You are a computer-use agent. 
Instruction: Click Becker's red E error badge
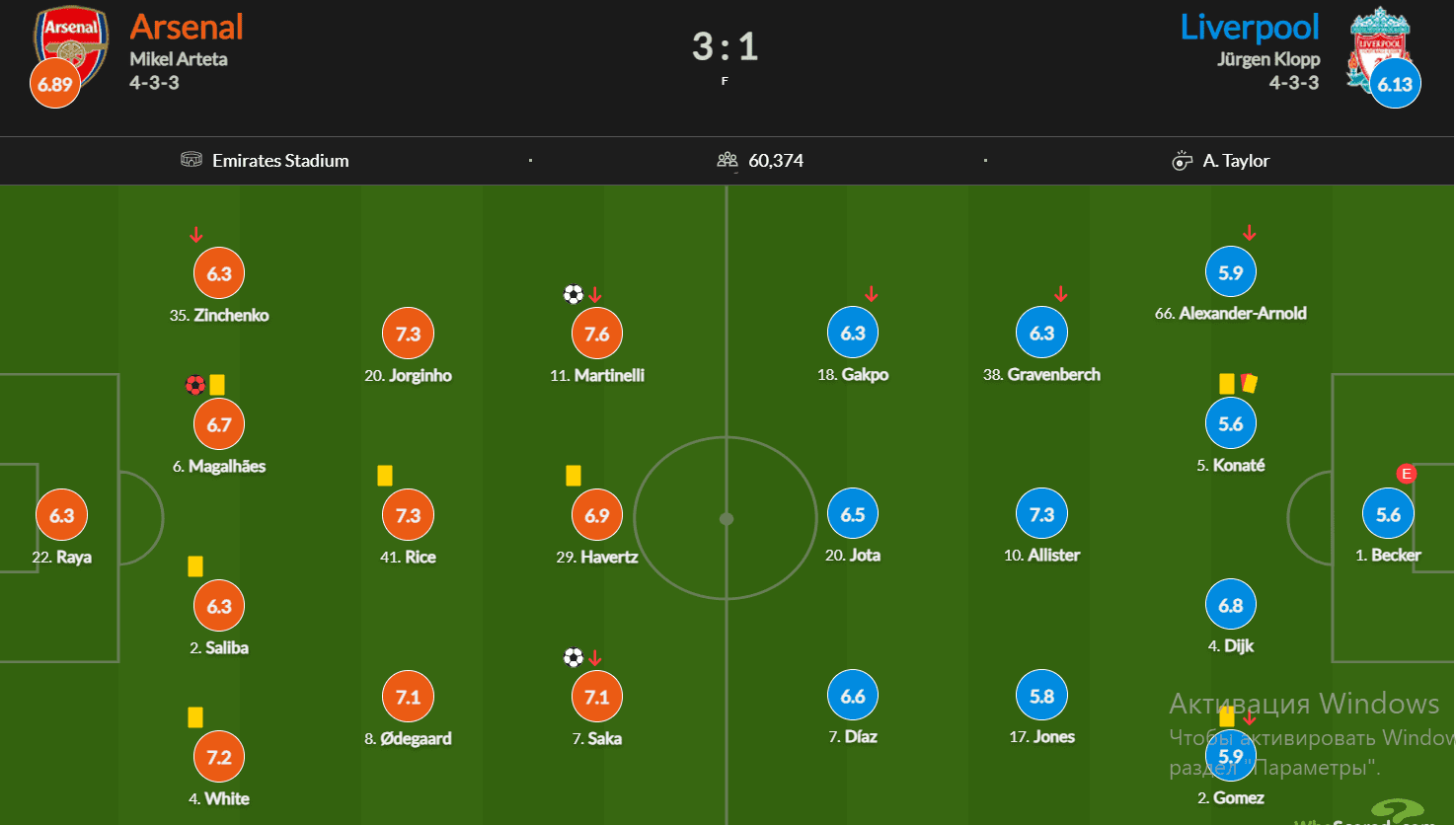pyautogui.click(x=1407, y=474)
